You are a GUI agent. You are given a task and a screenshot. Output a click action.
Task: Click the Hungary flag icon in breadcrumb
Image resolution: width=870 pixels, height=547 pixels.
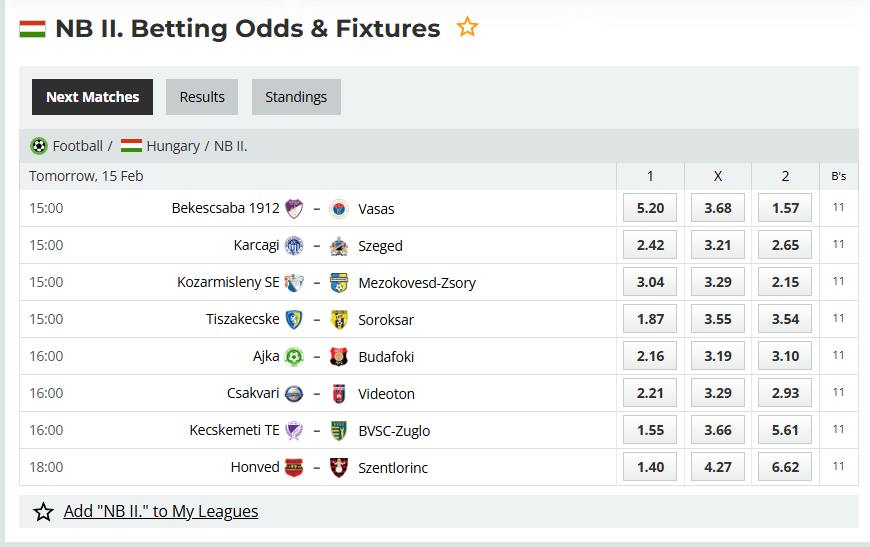131,146
